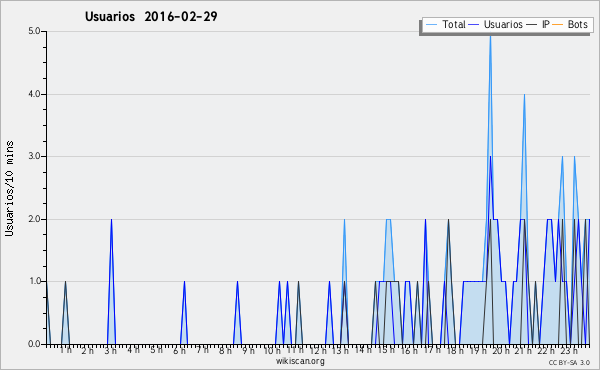The width and height of the screenshot is (600, 370).
Task: Click the '1 h' x-axis label
Action: click(x=65, y=350)
